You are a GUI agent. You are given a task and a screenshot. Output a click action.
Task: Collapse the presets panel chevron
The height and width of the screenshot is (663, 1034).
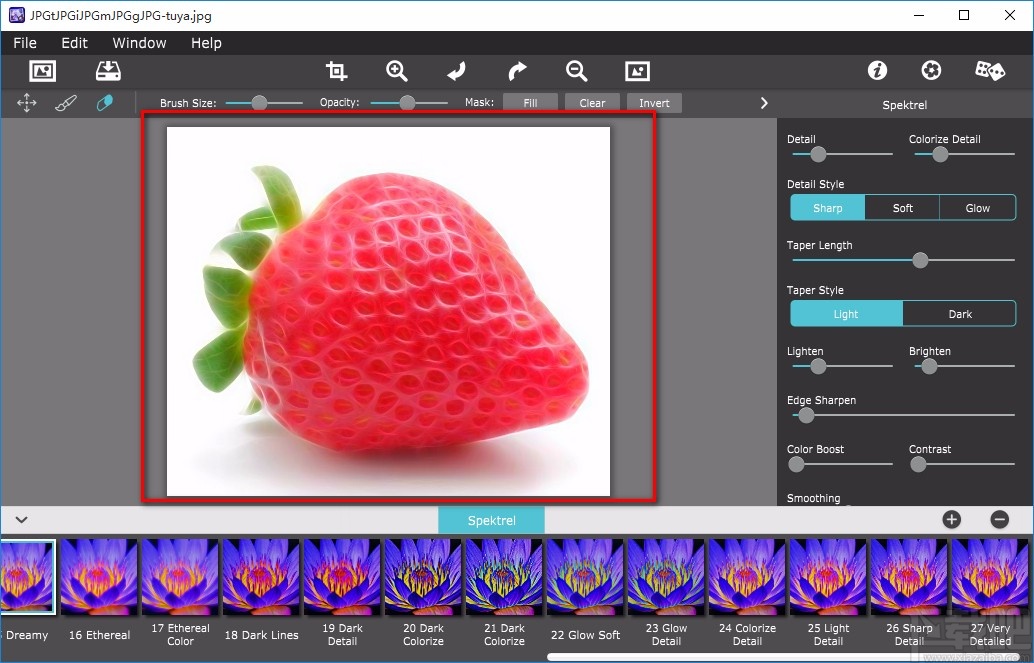click(x=21, y=520)
